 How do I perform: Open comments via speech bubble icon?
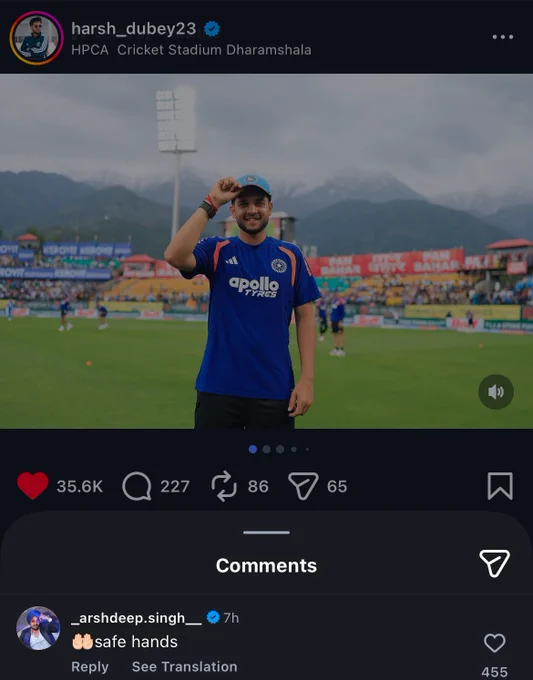pos(137,486)
